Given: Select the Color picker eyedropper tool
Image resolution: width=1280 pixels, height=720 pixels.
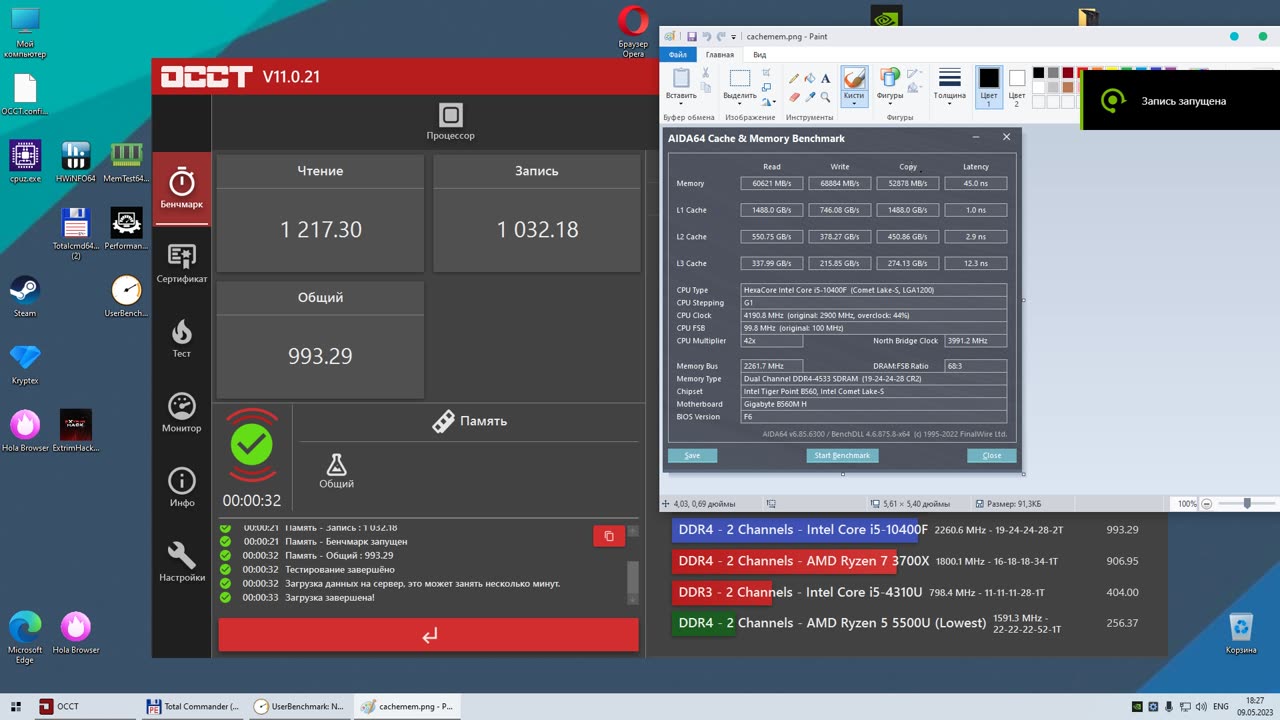Looking at the screenshot, I should (x=810, y=97).
